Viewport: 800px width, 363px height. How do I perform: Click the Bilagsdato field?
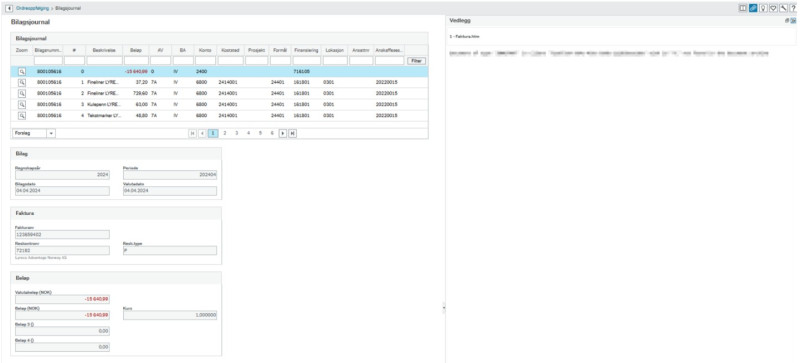[x=62, y=191]
